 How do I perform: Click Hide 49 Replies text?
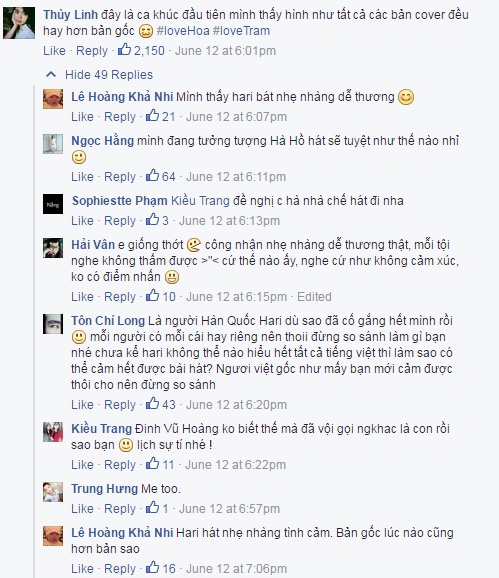click(x=109, y=75)
